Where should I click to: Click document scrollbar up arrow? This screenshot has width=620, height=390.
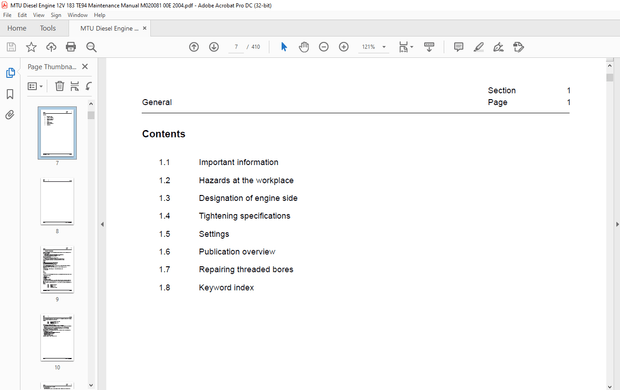coord(610,65)
